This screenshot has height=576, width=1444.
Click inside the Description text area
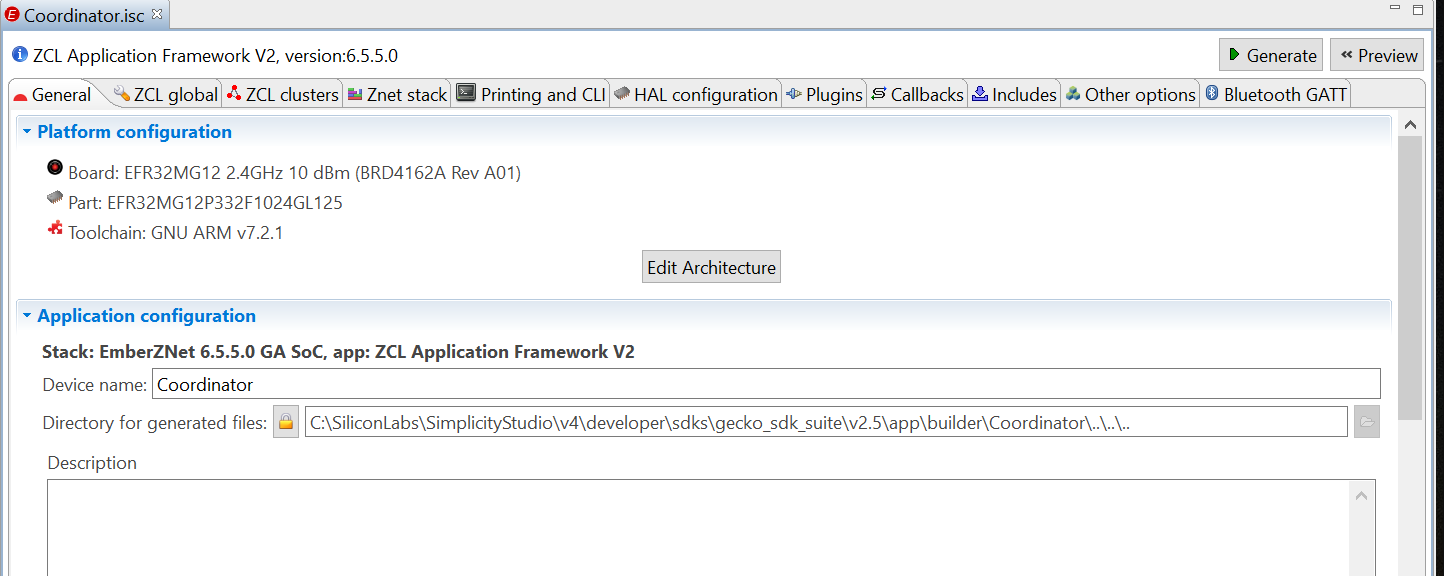click(x=698, y=527)
